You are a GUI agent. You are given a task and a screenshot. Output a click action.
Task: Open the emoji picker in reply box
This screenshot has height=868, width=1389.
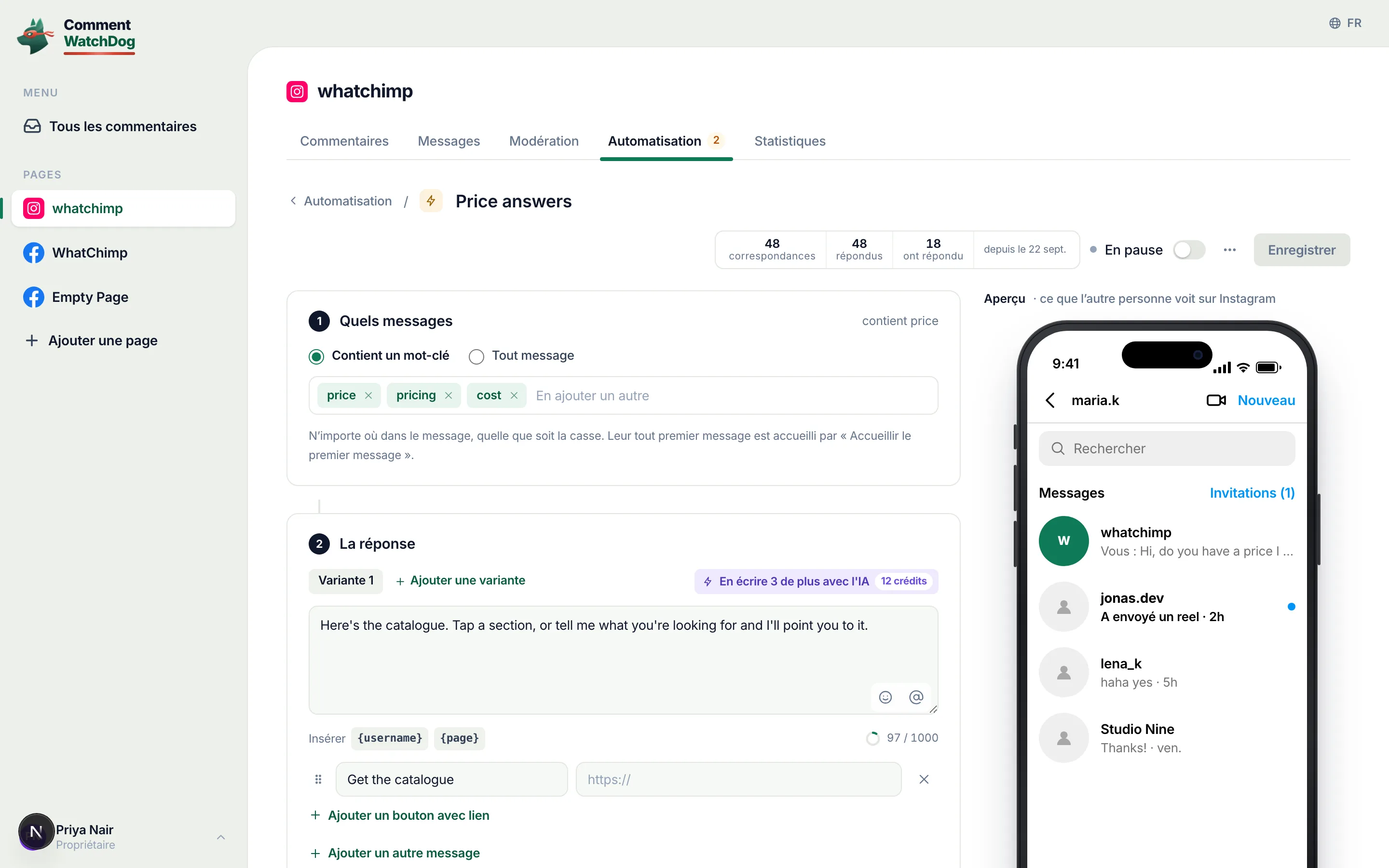(885, 697)
